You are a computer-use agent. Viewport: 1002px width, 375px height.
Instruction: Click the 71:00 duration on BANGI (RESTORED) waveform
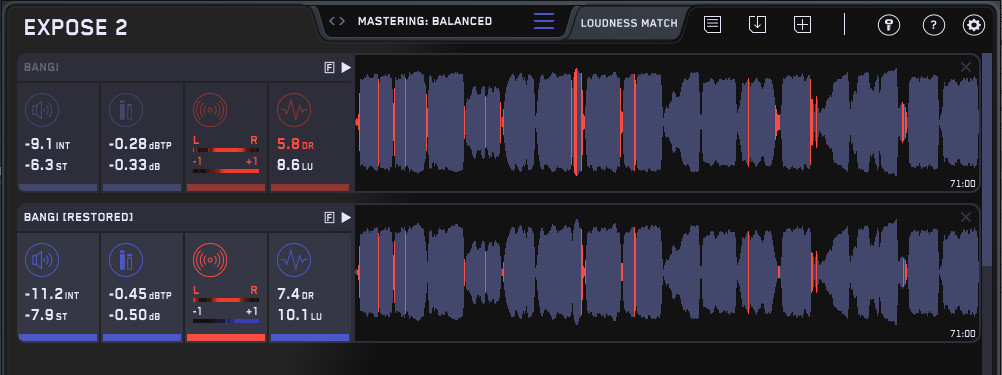pyautogui.click(x=962, y=333)
